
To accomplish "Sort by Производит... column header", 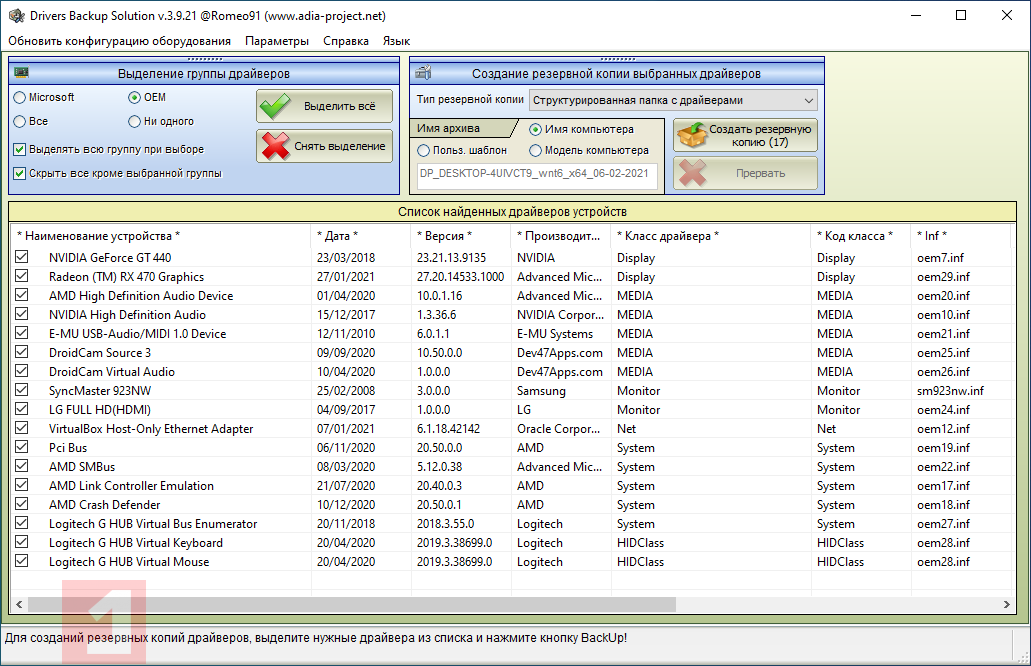I will pyautogui.click(x=561, y=235).
